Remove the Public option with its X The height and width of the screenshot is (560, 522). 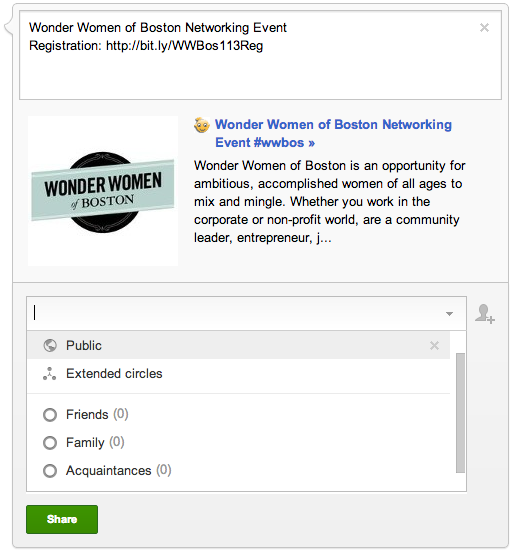pos(434,345)
